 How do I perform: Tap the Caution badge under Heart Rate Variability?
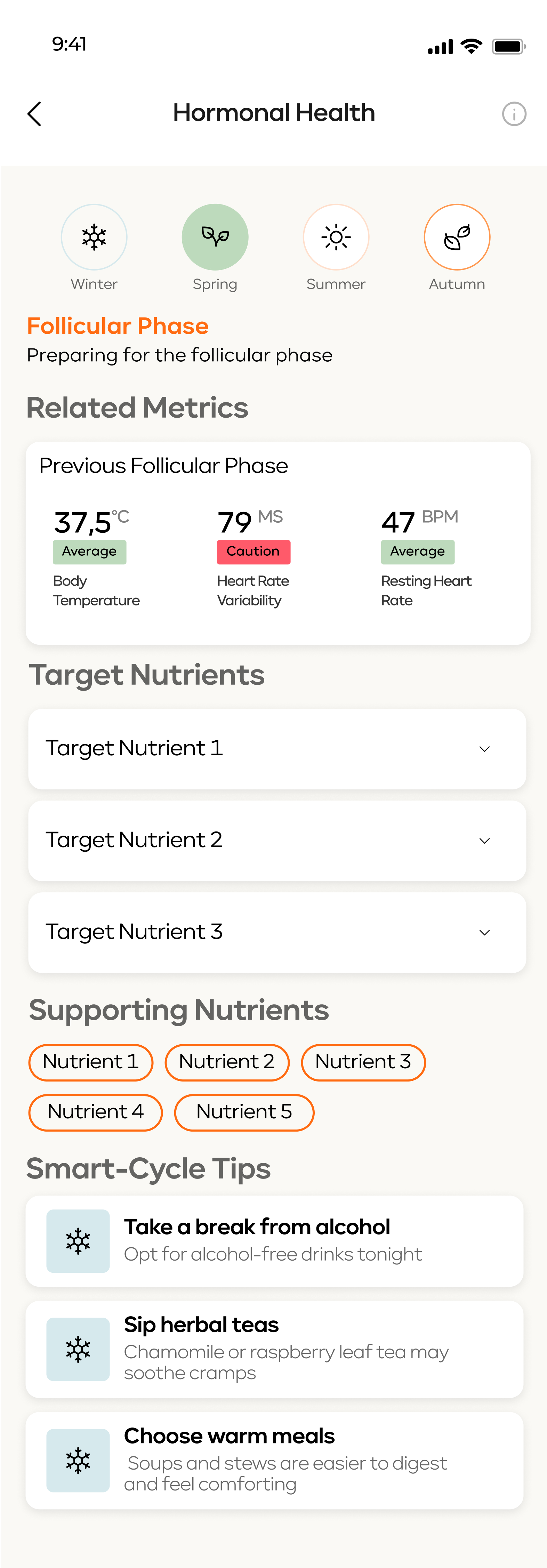tap(254, 552)
